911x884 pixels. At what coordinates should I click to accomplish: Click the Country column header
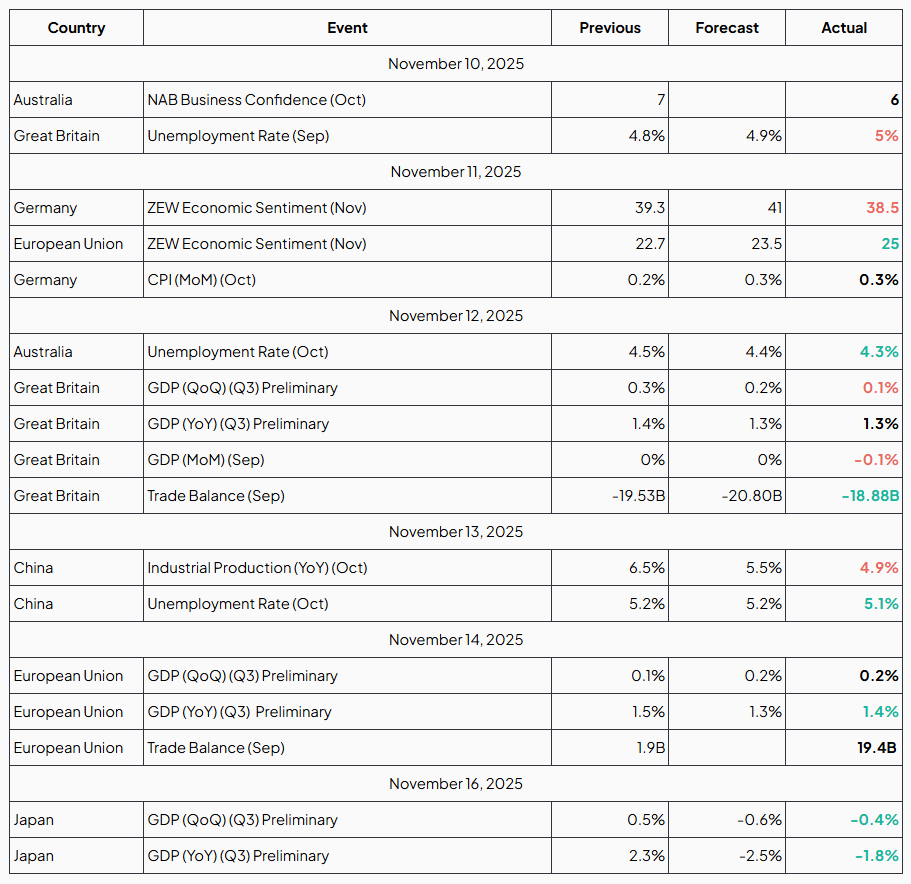tap(76, 28)
